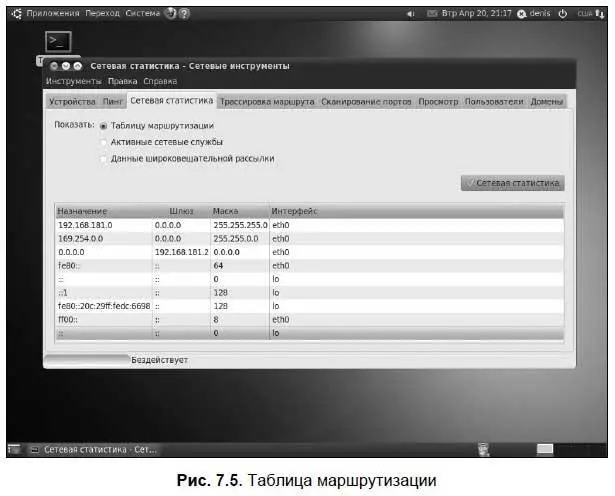
Task: Click the Бездействует status text
Action: (x=159, y=360)
